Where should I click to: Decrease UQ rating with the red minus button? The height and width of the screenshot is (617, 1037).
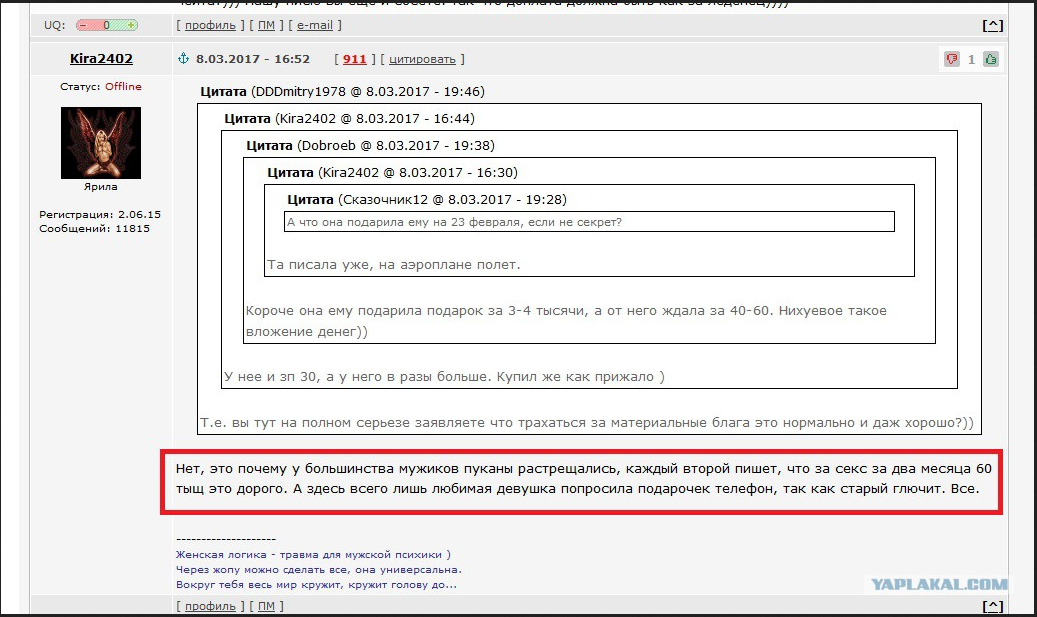(83, 25)
